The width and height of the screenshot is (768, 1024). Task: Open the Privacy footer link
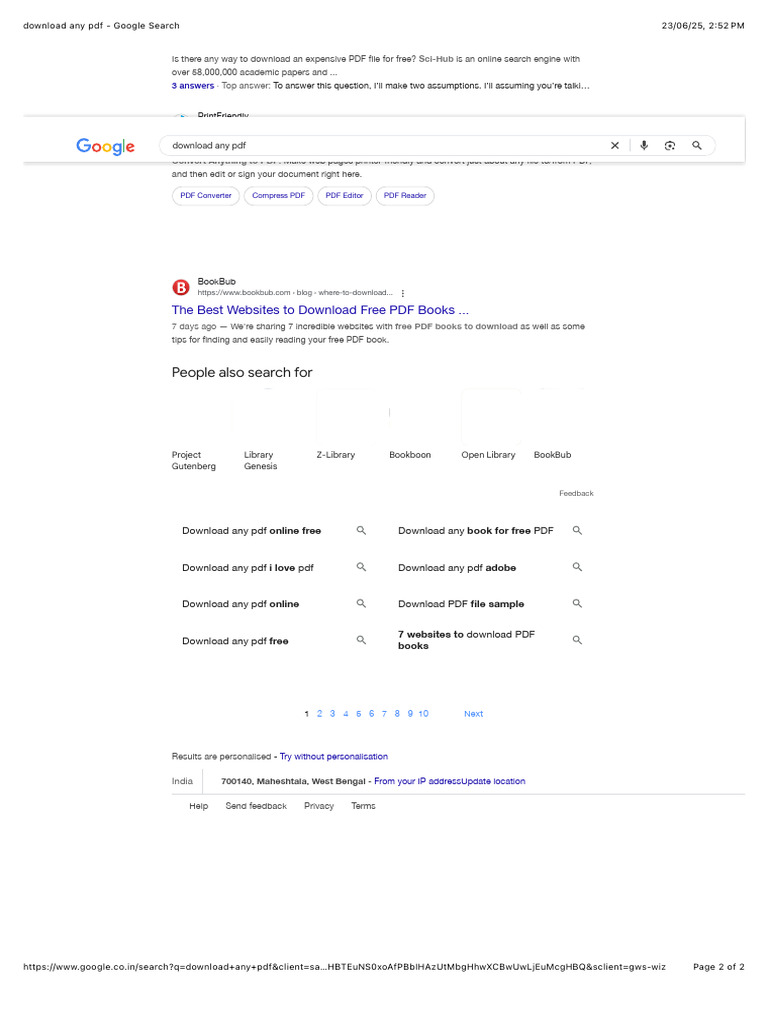point(319,806)
